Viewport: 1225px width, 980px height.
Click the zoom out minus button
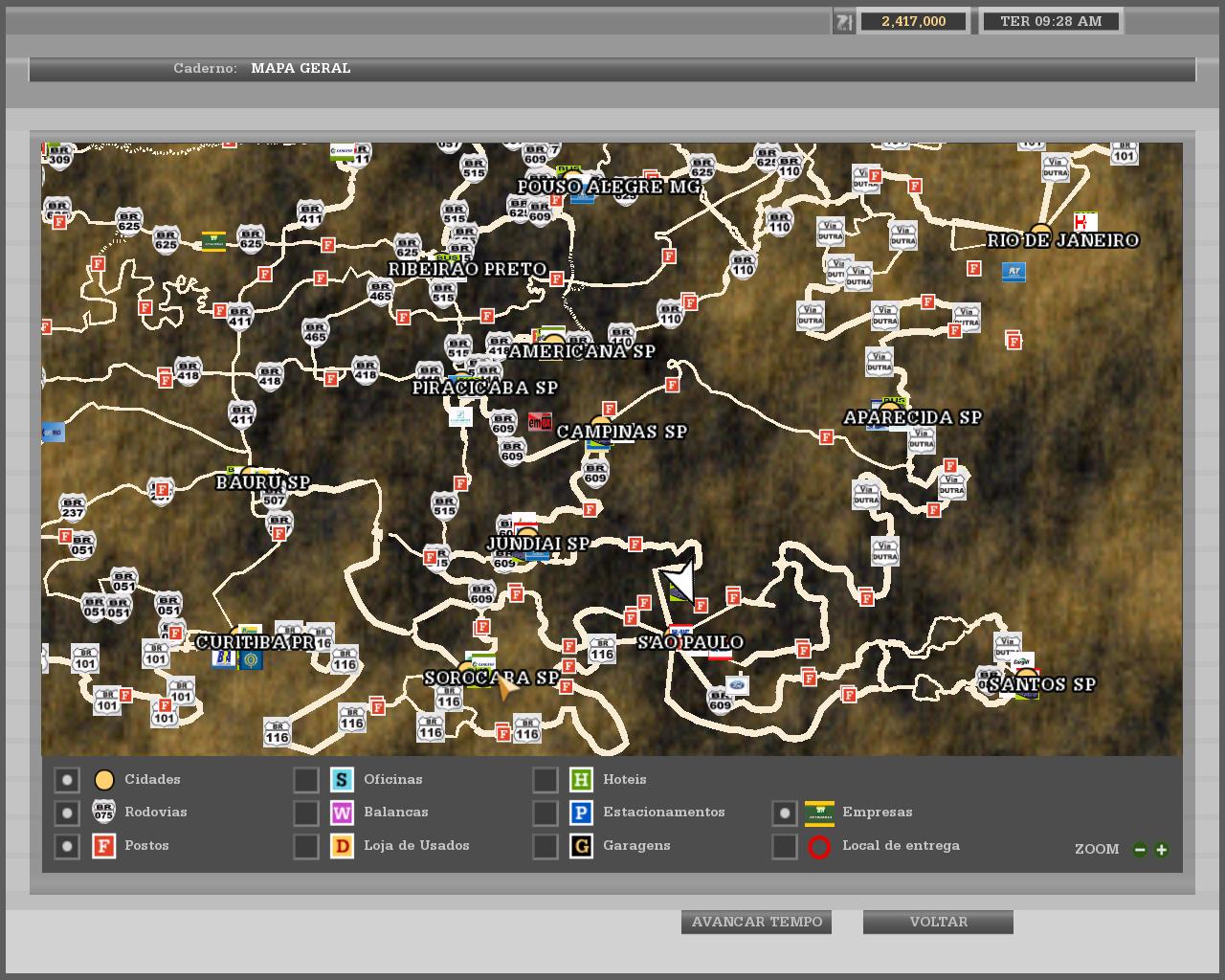1140,849
